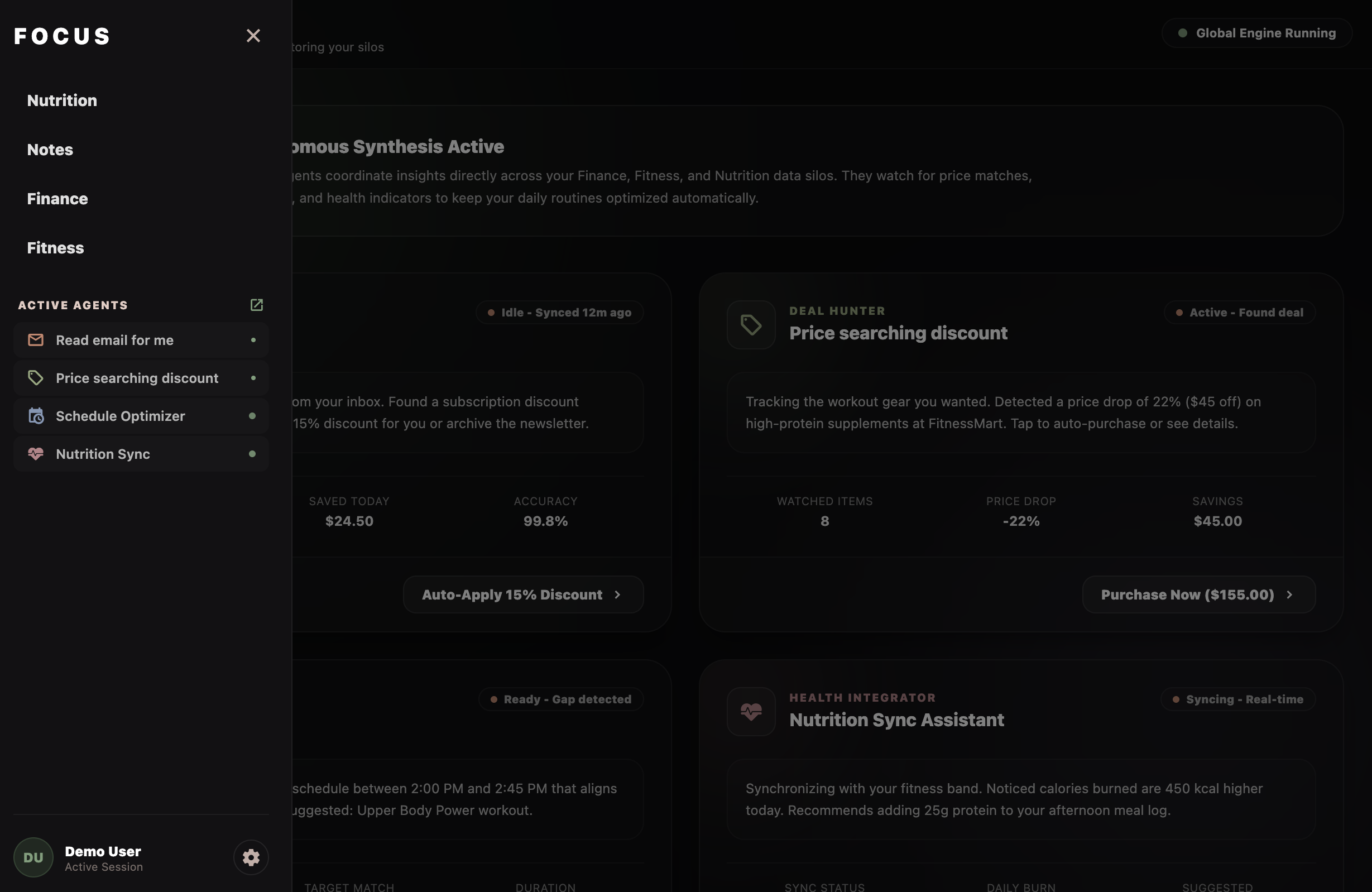Click the mail icon for Read email
The height and width of the screenshot is (892, 1372).
[x=36, y=340]
